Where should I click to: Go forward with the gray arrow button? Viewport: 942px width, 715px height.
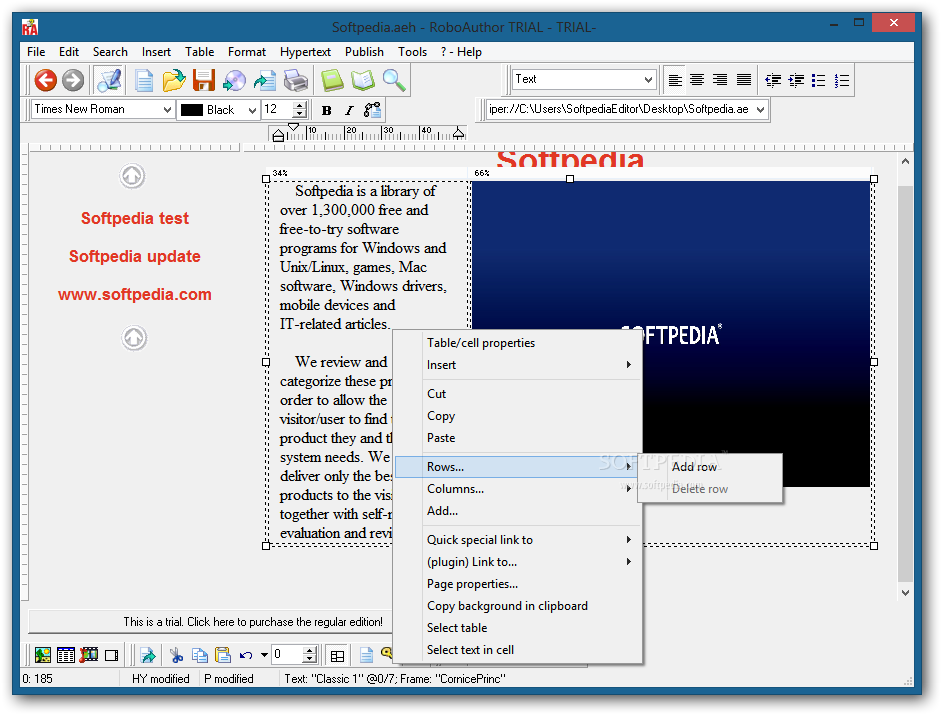(73, 80)
